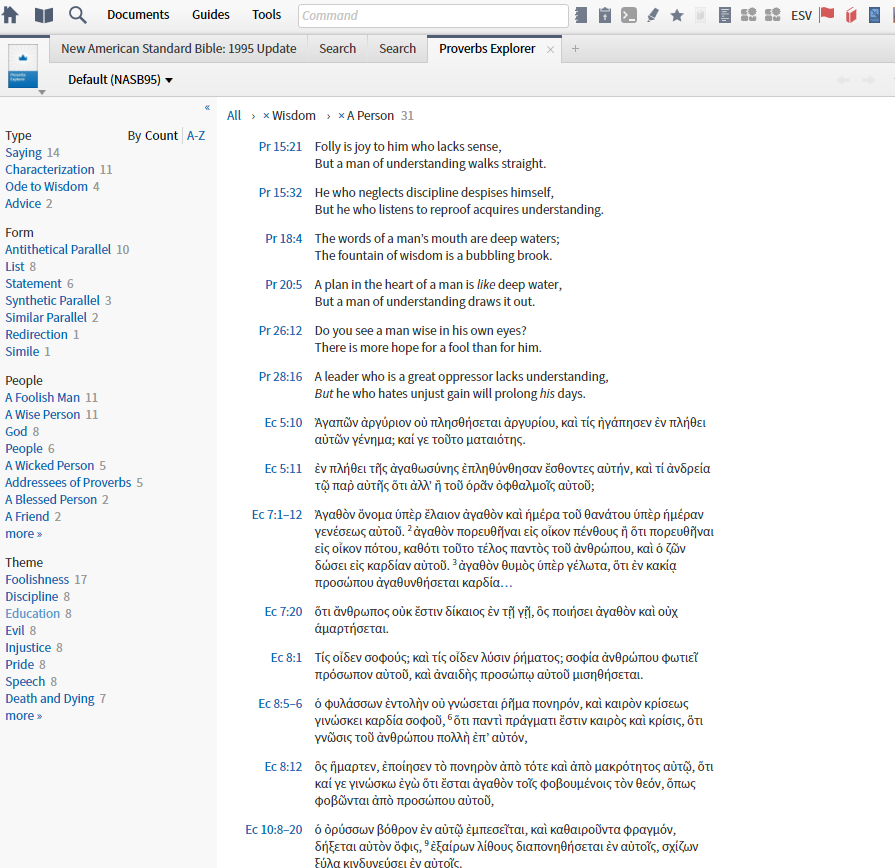The height and width of the screenshot is (868, 895).
Task: Open the Library book icon
Action: coord(44,15)
